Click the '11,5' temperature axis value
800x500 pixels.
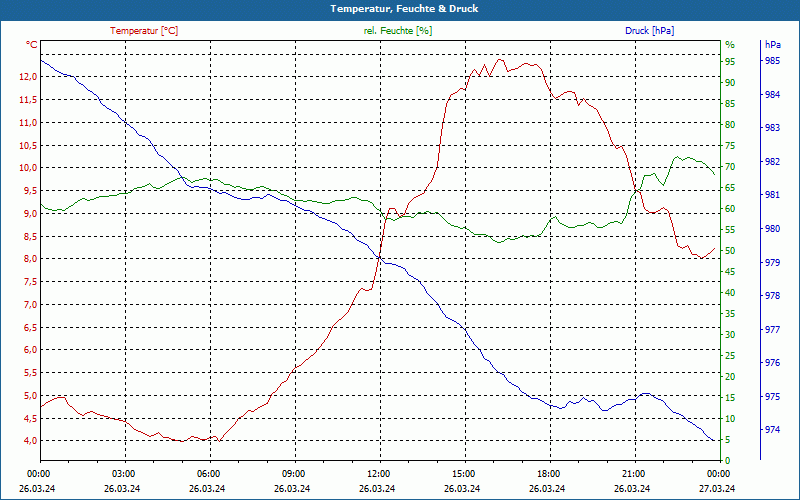click(x=28, y=100)
